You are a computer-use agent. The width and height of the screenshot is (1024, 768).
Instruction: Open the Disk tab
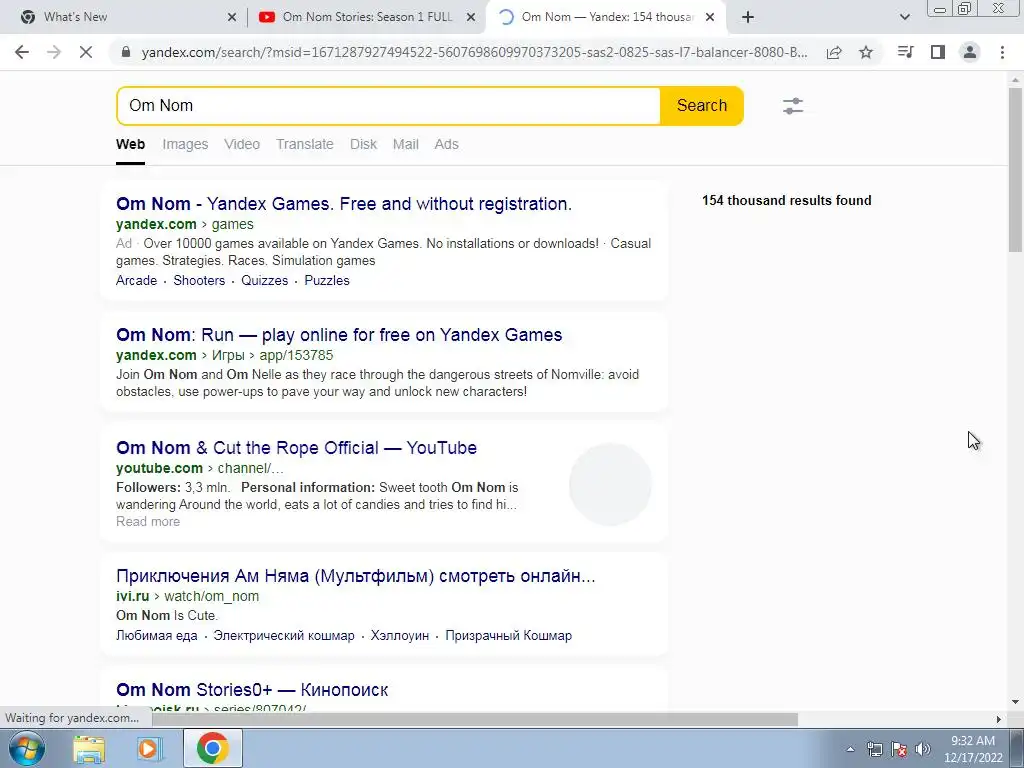[363, 144]
